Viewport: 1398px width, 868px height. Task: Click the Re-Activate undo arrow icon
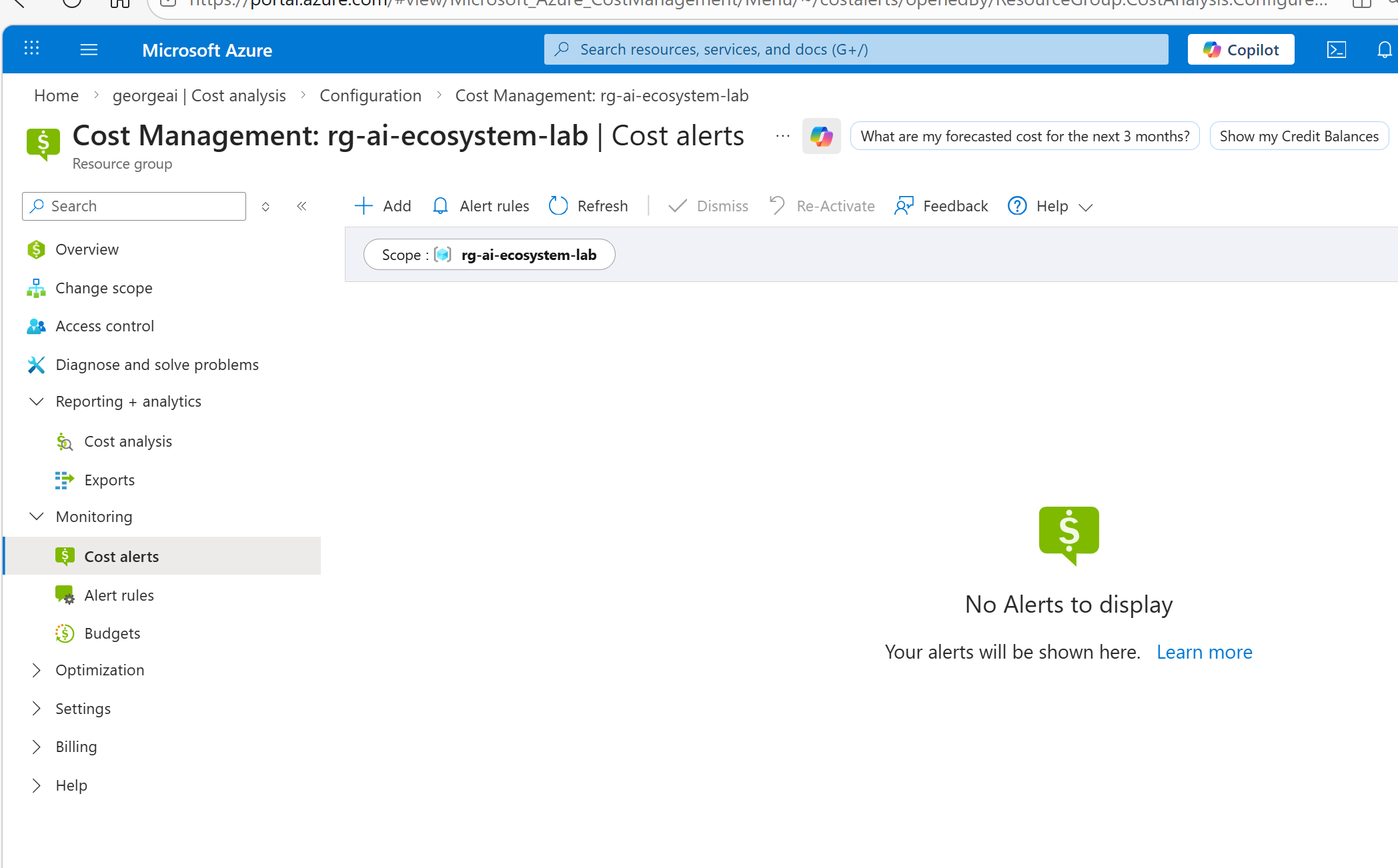(777, 205)
